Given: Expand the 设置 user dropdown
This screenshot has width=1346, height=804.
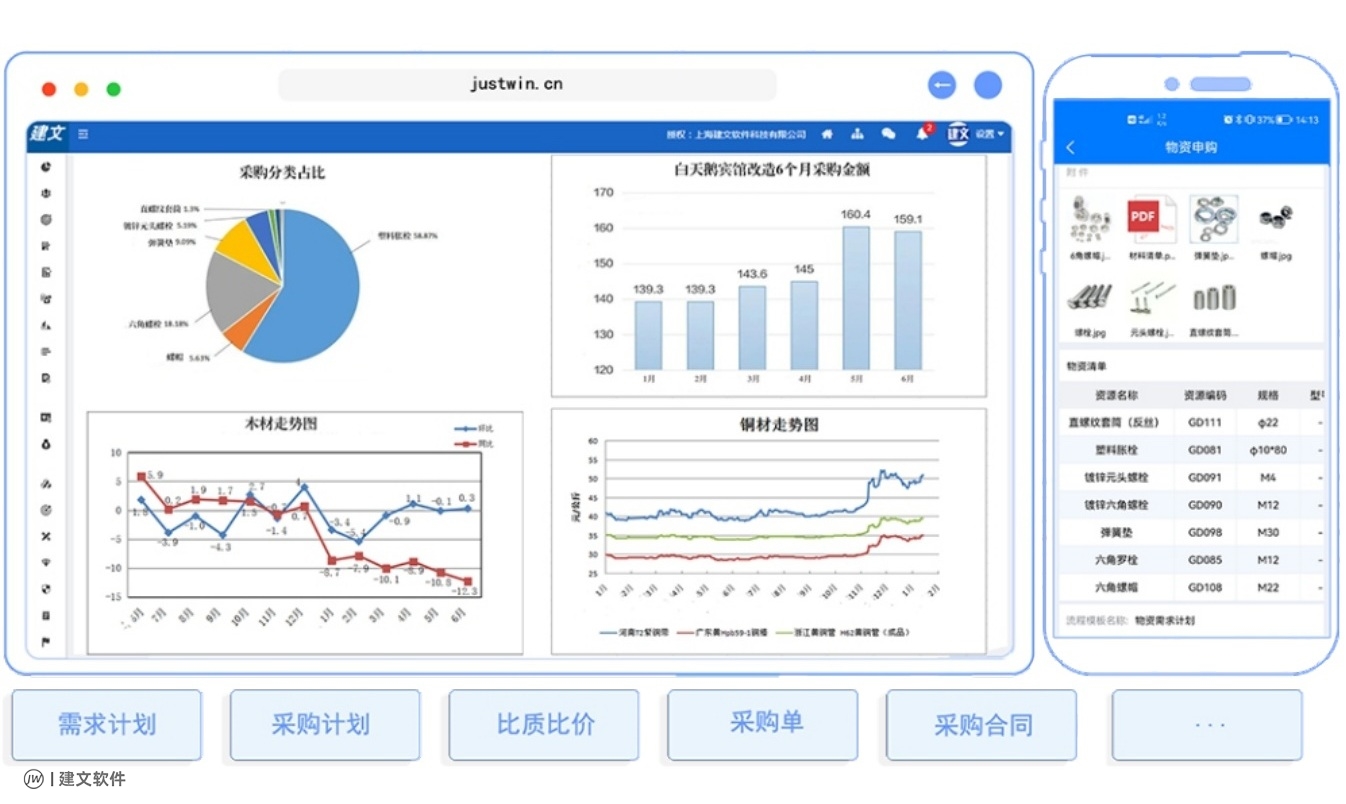Looking at the screenshot, I should coord(990,134).
